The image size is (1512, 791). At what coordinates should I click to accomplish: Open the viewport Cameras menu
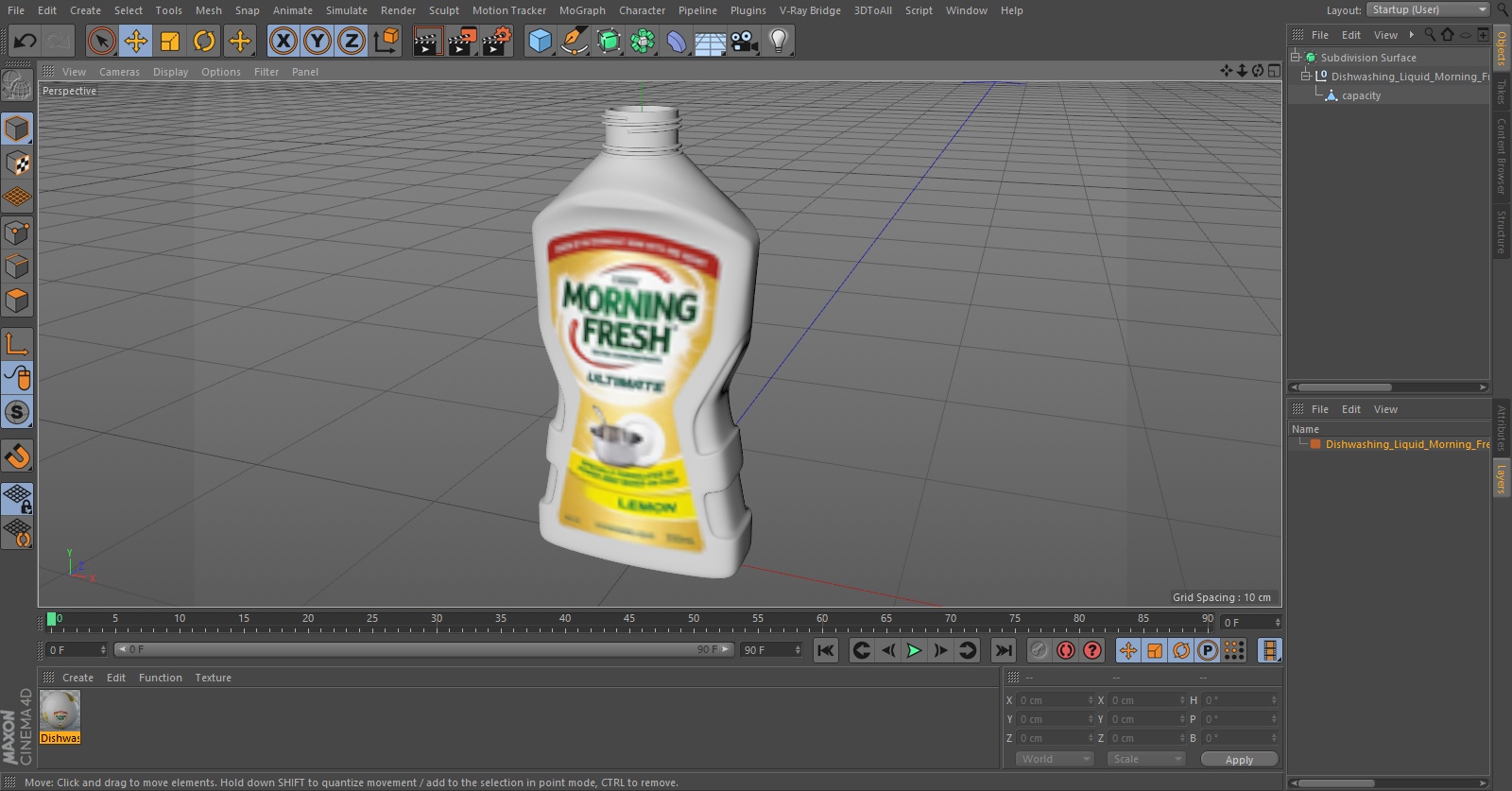[x=119, y=72]
